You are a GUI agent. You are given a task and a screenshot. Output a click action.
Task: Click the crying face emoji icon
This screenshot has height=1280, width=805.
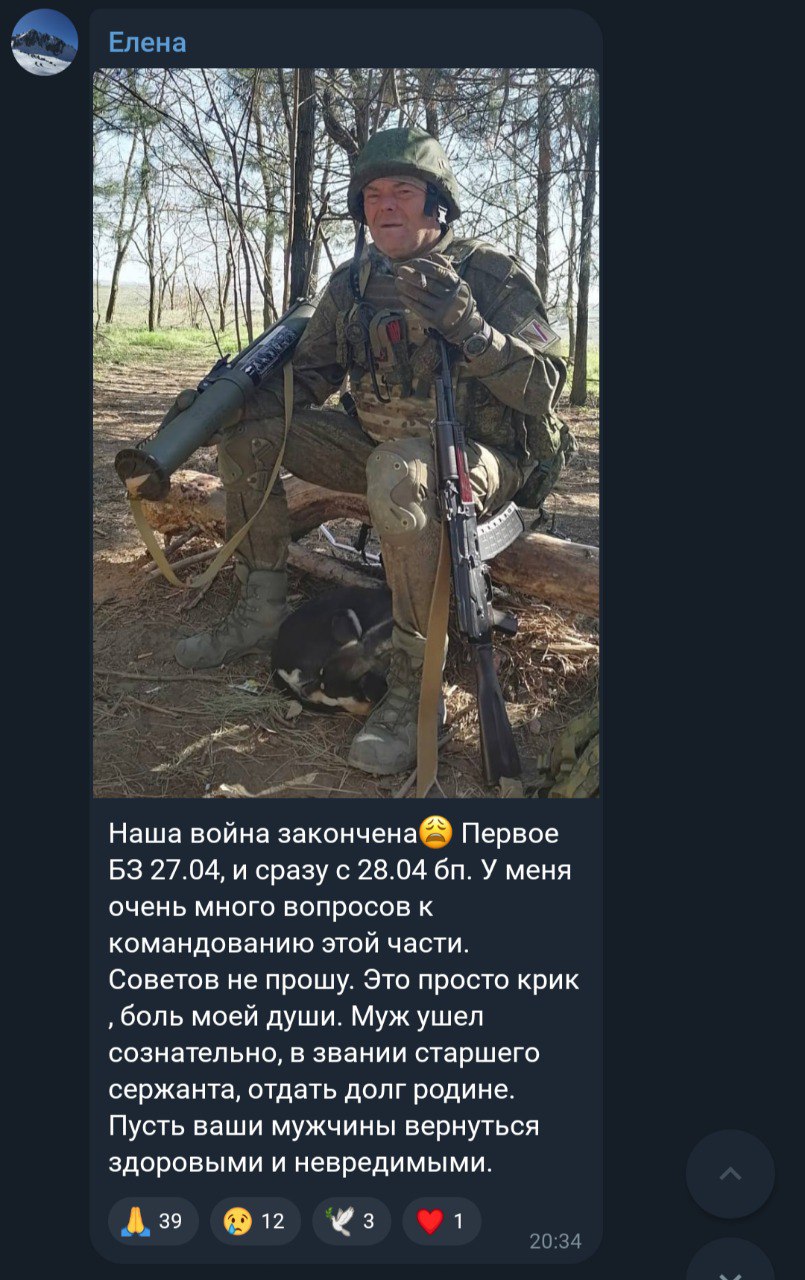click(238, 1221)
